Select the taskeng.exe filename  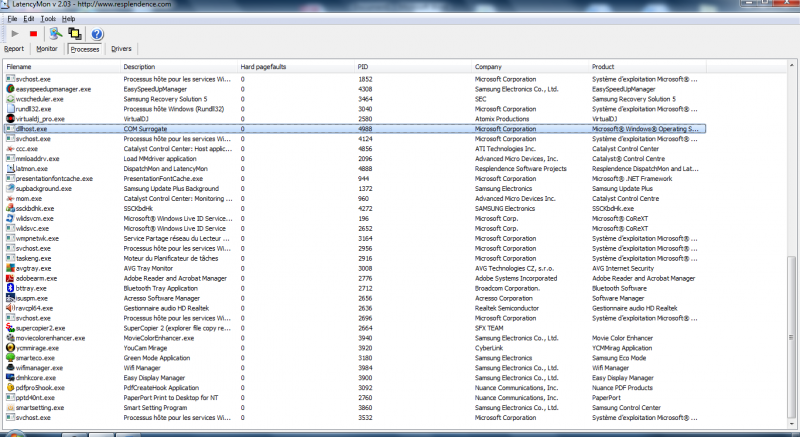coord(34,259)
